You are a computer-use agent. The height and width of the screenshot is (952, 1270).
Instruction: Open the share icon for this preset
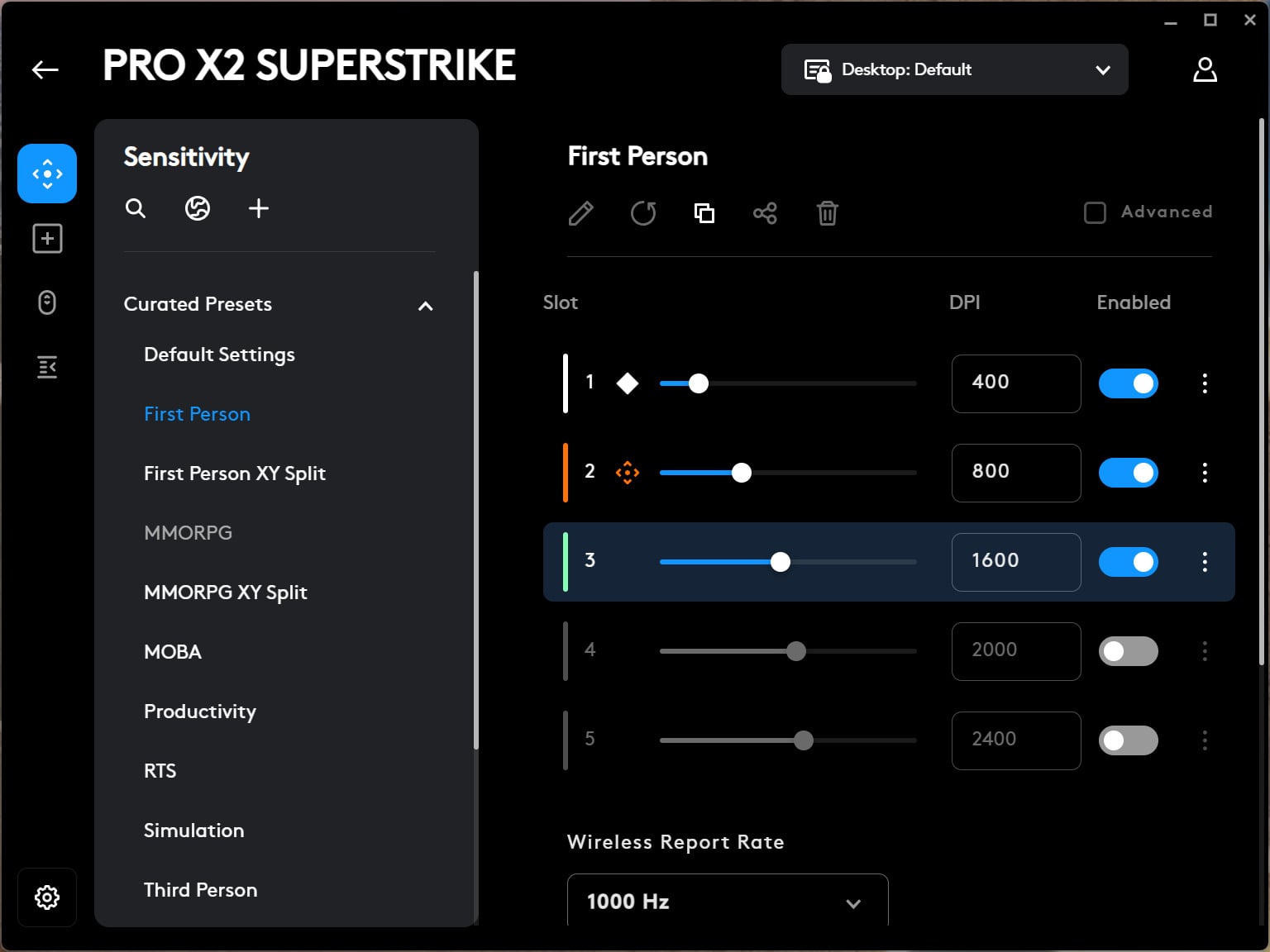tap(765, 213)
